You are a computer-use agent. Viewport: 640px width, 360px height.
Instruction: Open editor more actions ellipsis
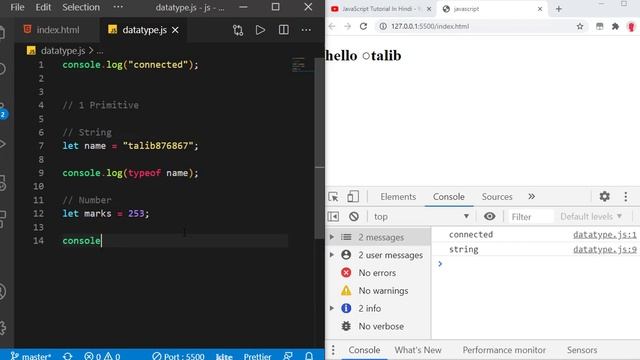click(306, 30)
